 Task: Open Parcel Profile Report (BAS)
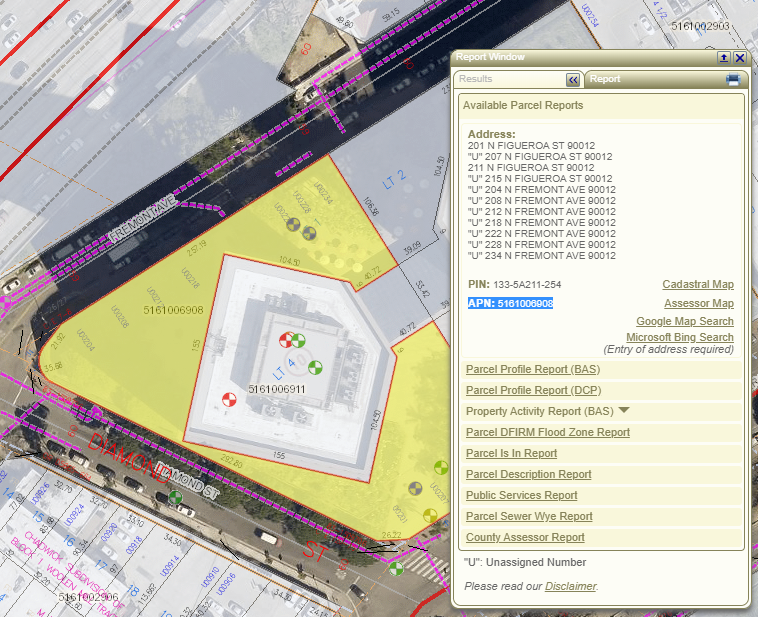(x=533, y=369)
